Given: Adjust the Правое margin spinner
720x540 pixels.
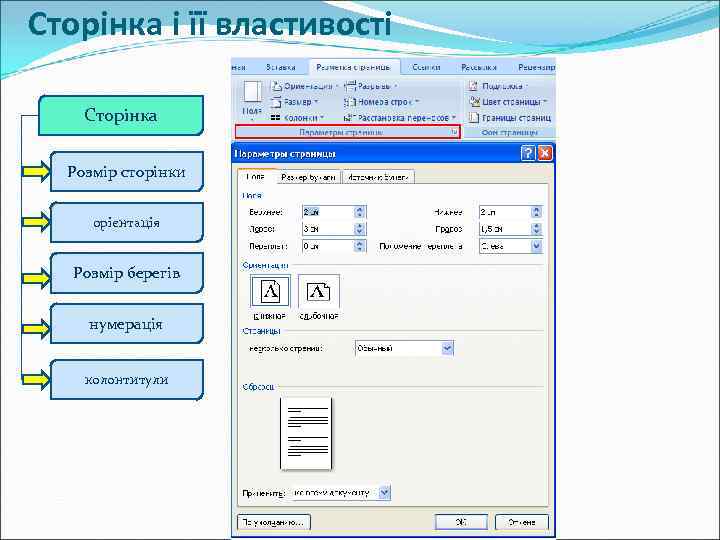Looking at the screenshot, I should pyautogui.click(x=536, y=229).
